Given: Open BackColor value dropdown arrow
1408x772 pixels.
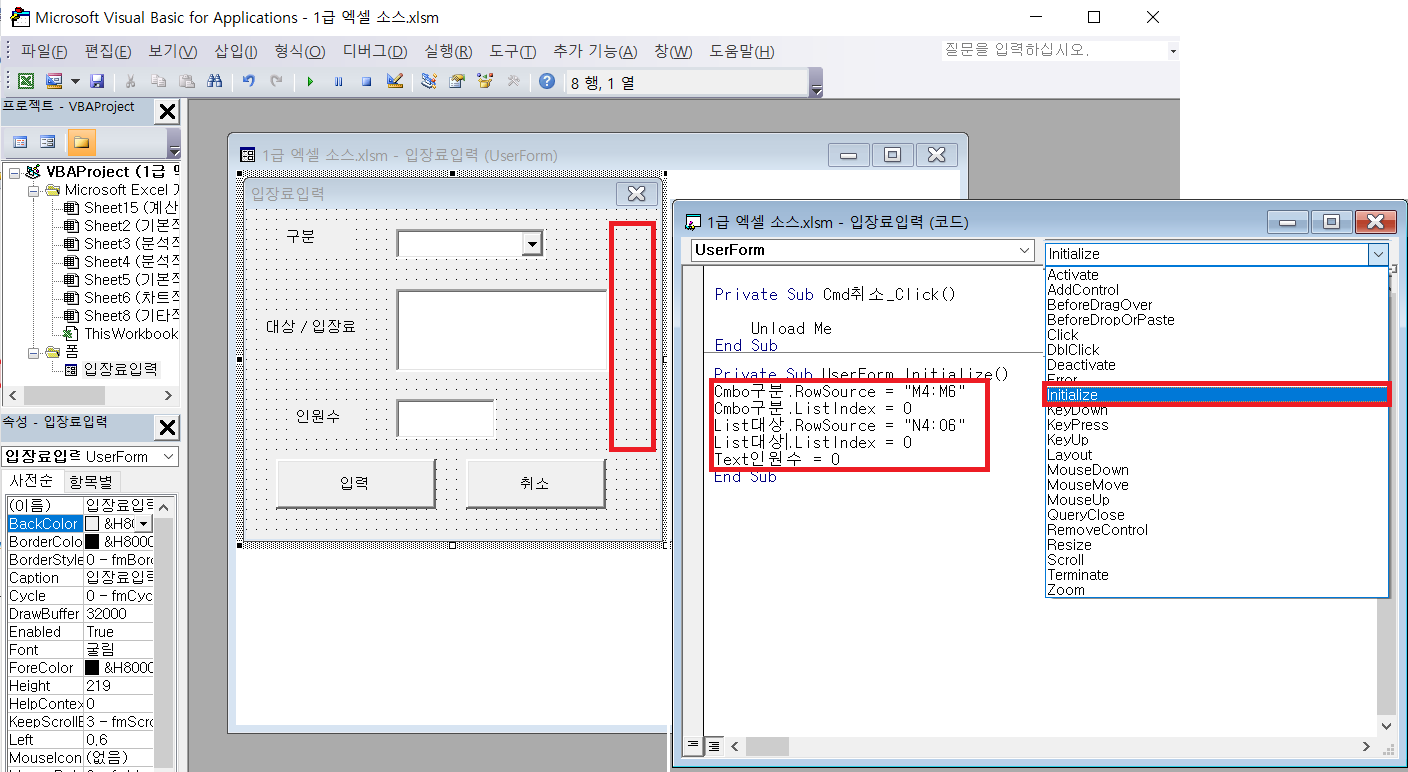Looking at the screenshot, I should (x=142, y=524).
